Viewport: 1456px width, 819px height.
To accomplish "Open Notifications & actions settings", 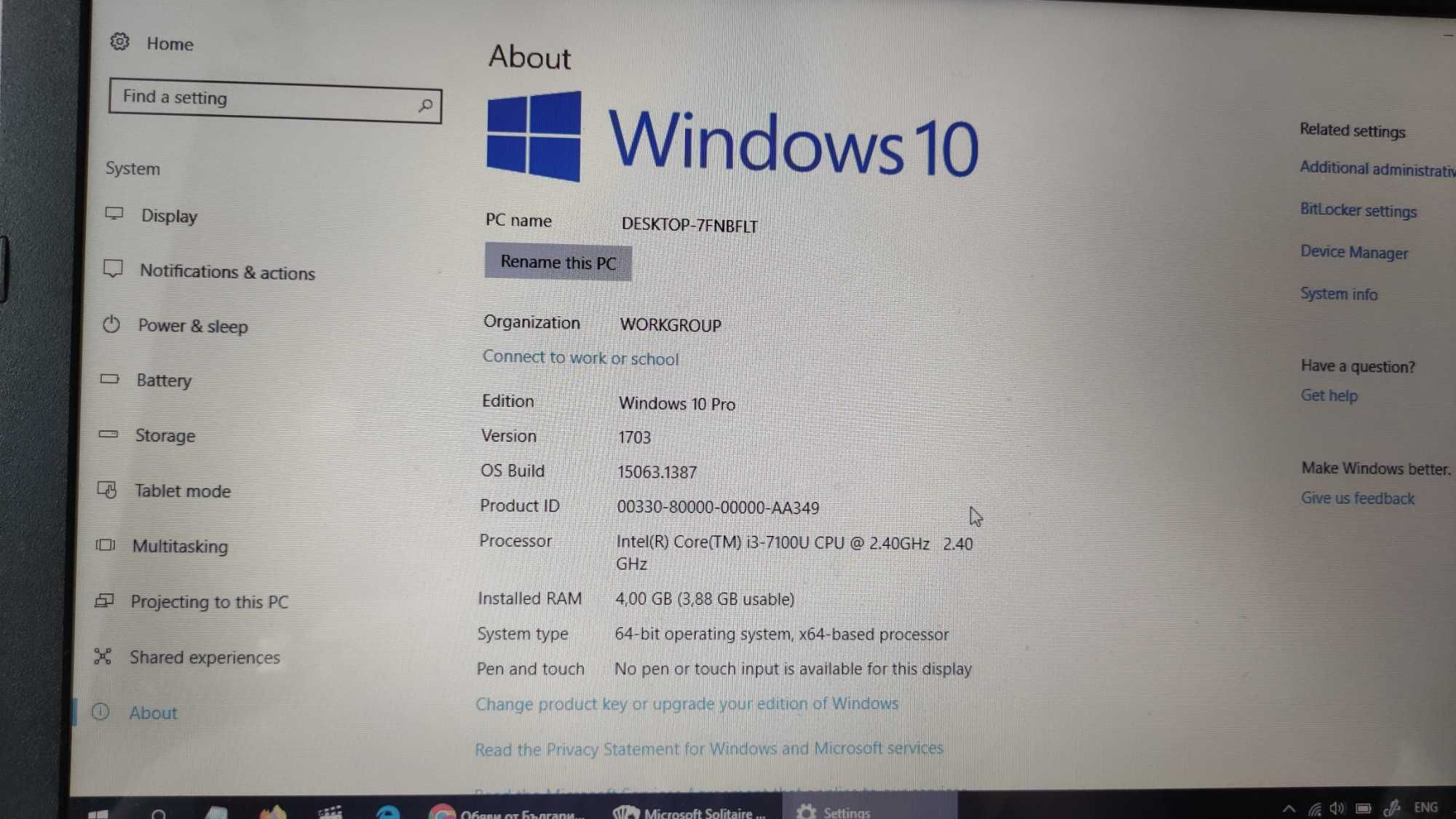I will 228,272.
